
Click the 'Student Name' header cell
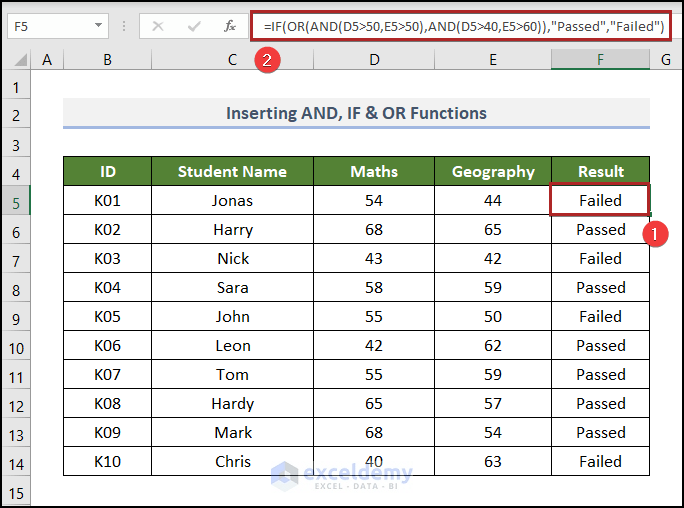click(232, 171)
